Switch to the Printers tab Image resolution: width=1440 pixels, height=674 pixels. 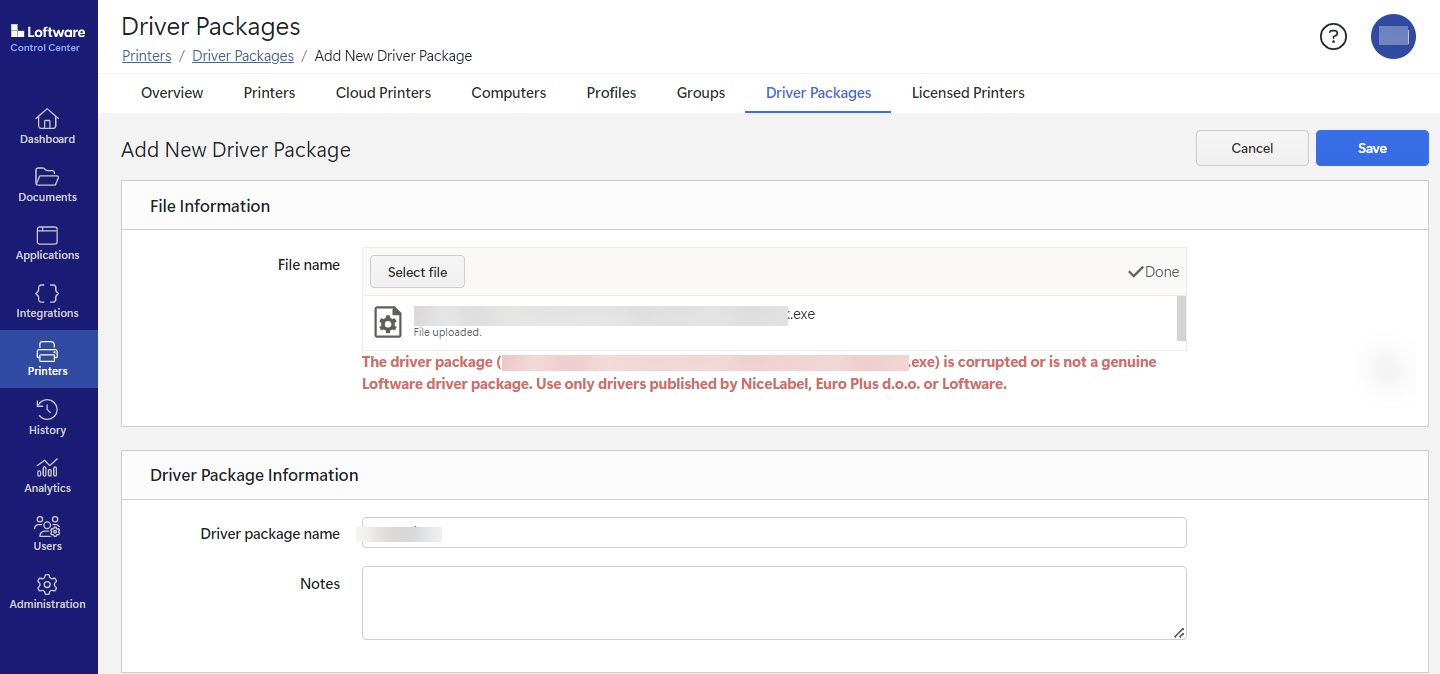pyautogui.click(x=269, y=93)
